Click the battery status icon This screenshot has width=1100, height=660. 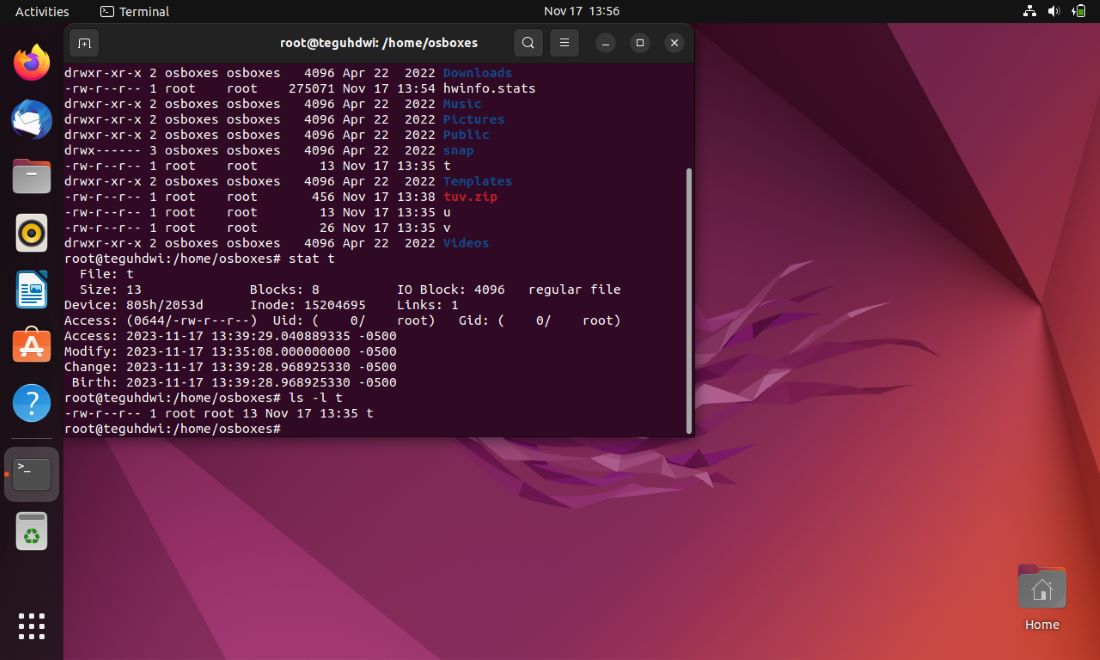pyautogui.click(x=1079, y=11)
